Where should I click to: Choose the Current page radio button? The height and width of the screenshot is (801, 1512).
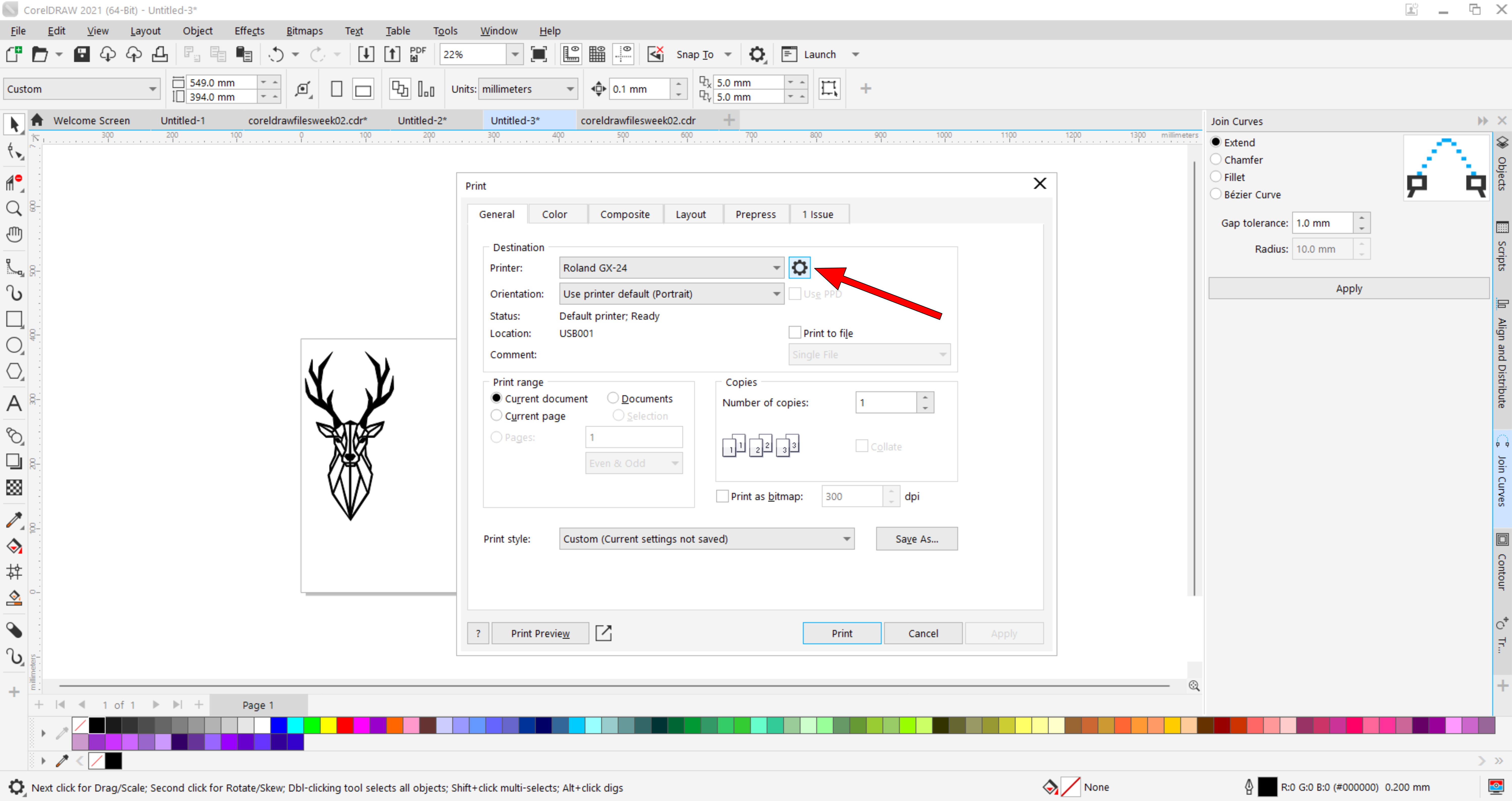(497, 415)
